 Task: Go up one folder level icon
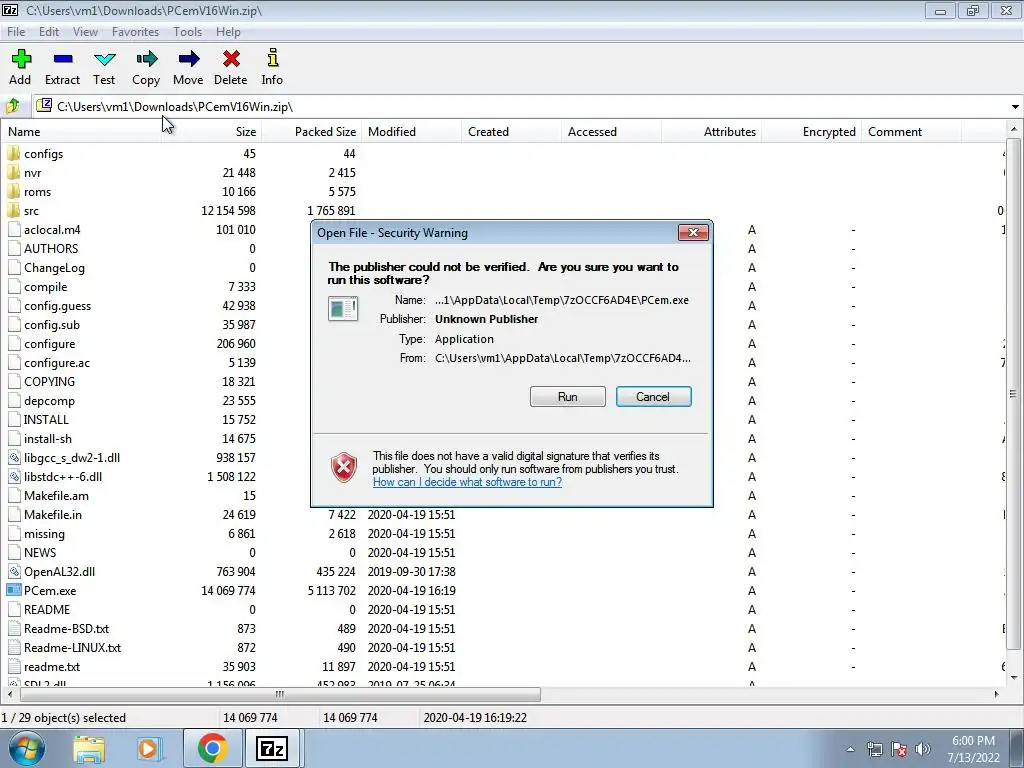(x=12, y=106)
